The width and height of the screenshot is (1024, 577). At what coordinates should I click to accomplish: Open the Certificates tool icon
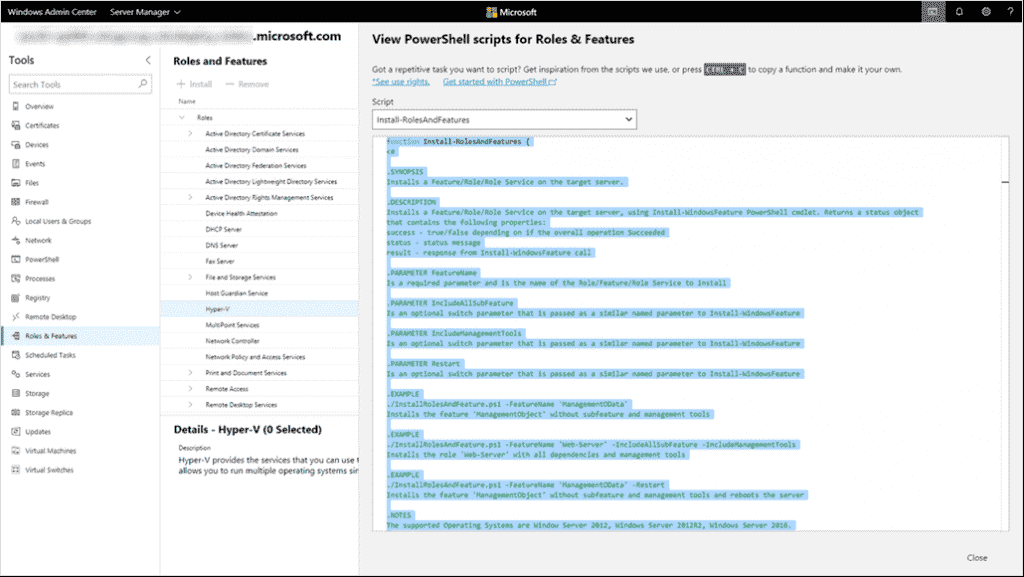coord(16,125)
